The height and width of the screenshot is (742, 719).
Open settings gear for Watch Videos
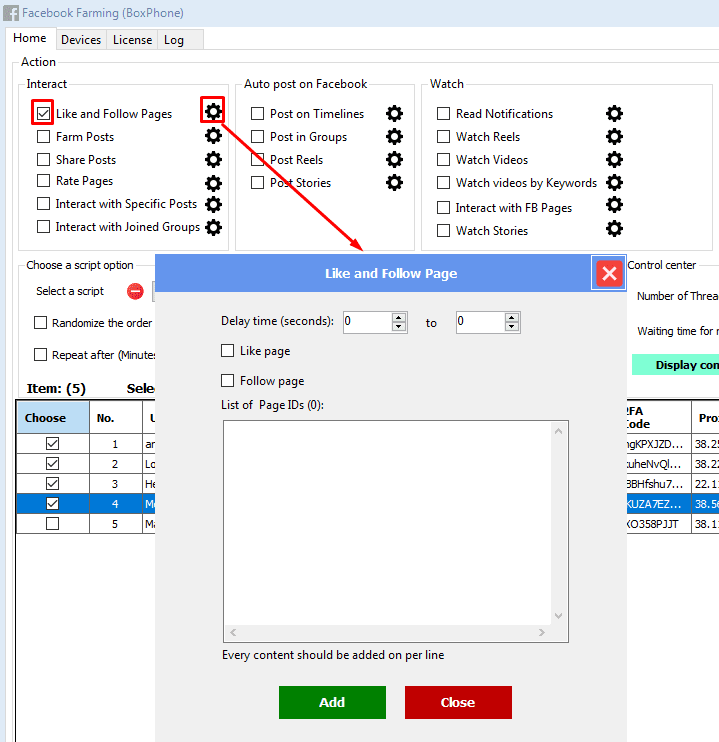[614, 159]
